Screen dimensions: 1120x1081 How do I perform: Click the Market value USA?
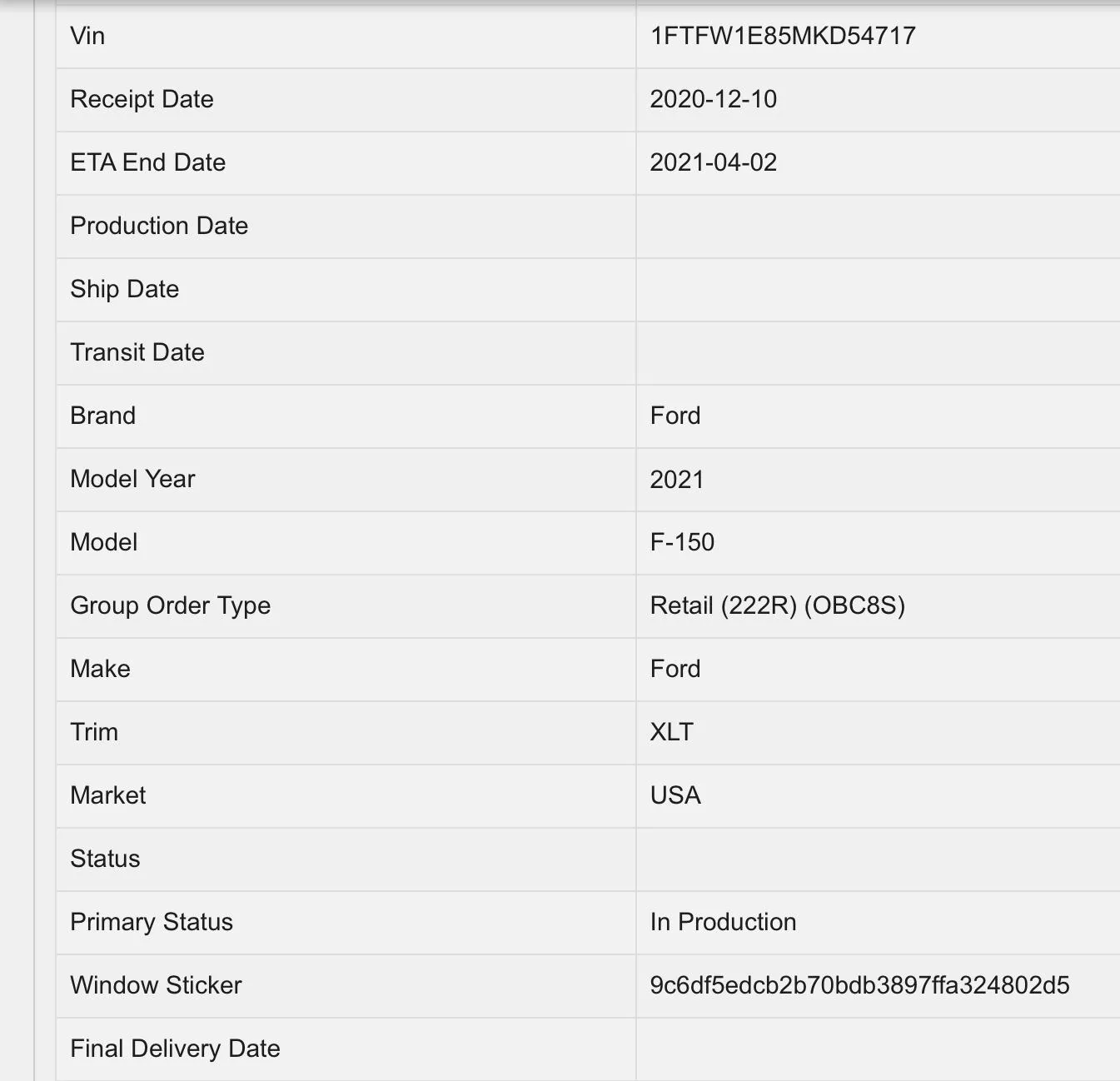675,795
